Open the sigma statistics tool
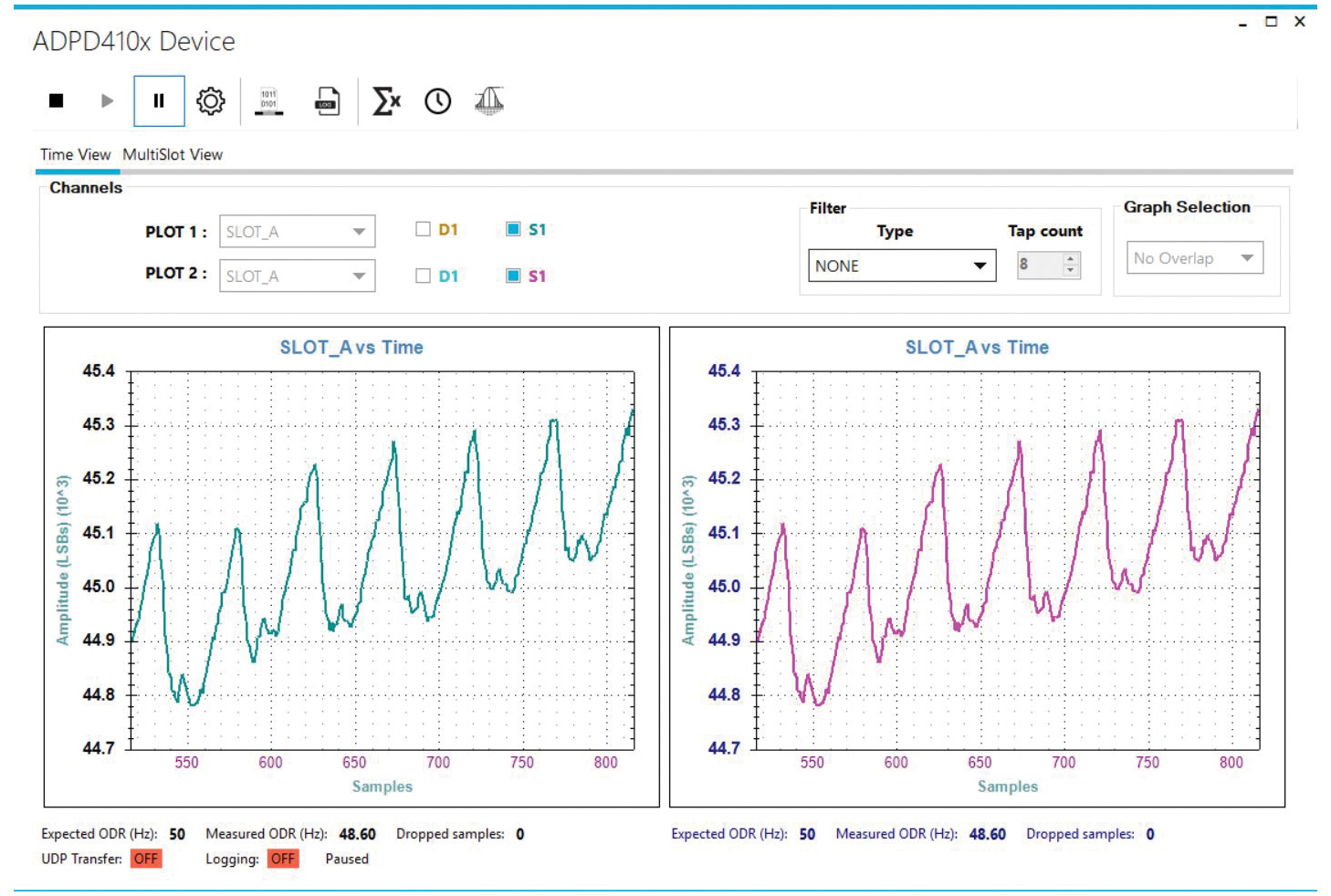 (x=386, y=100)
